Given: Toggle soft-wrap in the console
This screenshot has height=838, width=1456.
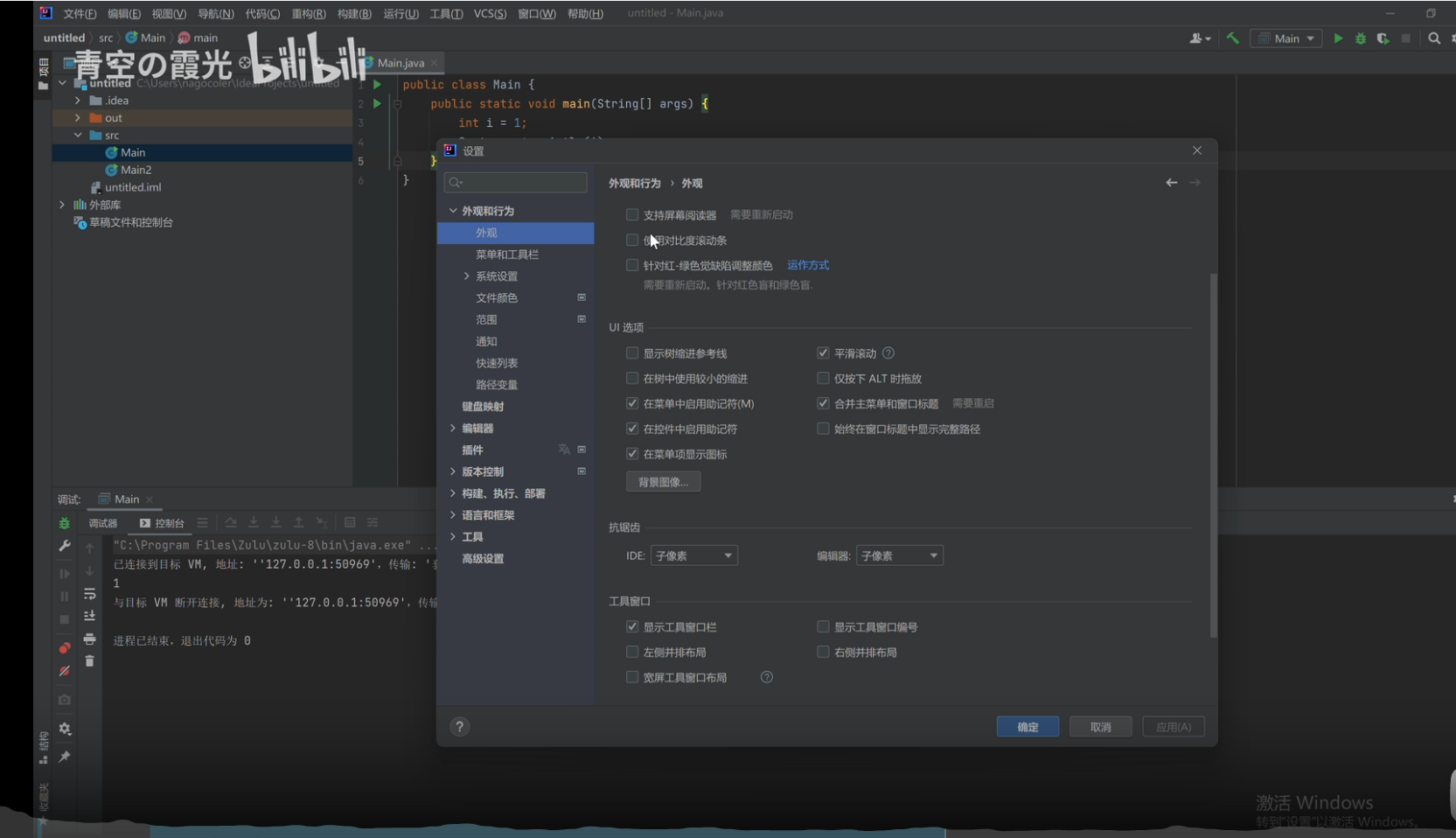Looking at the screenshot, I should (89, 594).
